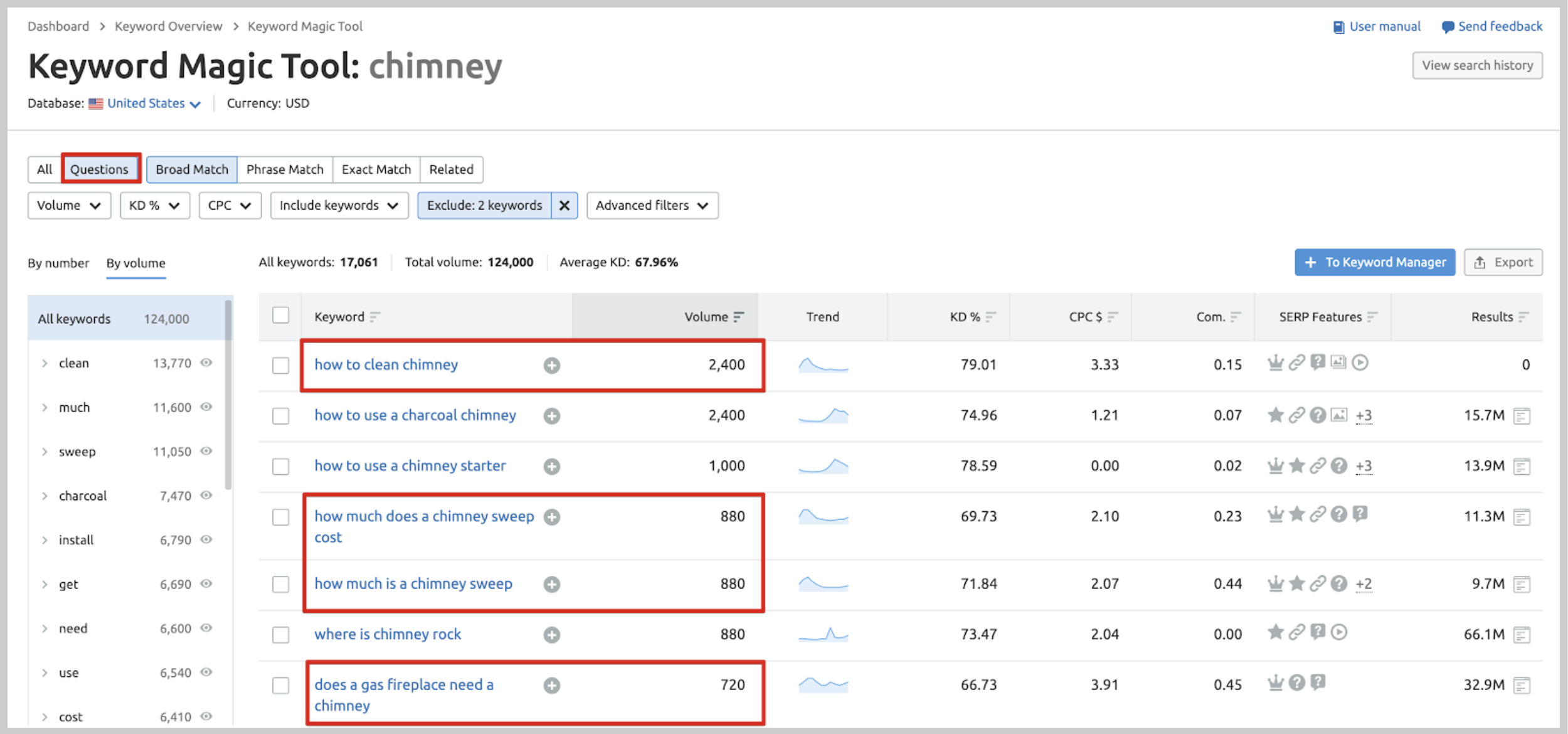Image resolution: width=1568 pixels, height=734 pixels.
Task: View SERP snapshot for chimney rock row
Action: [x=1522, y=635]
